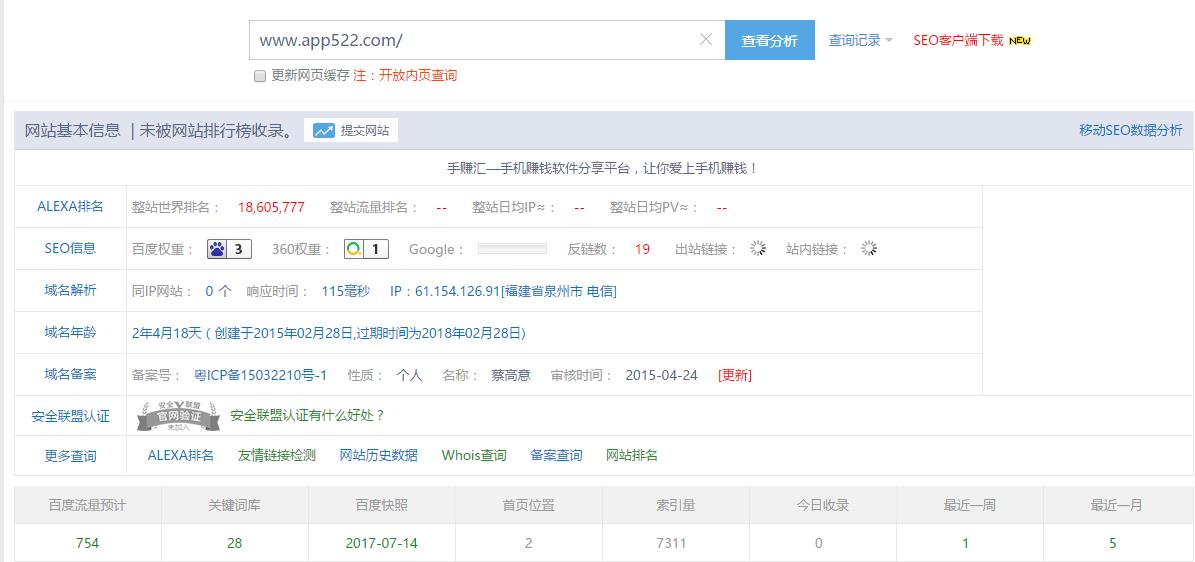Click the internal links loading spinner

coord(869,249)
